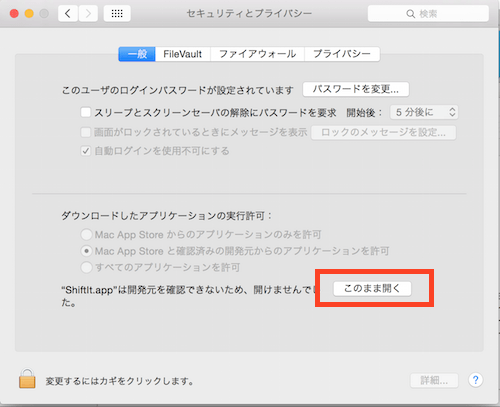Click the red close window button

pyautogui.click(x=14, y=14)
